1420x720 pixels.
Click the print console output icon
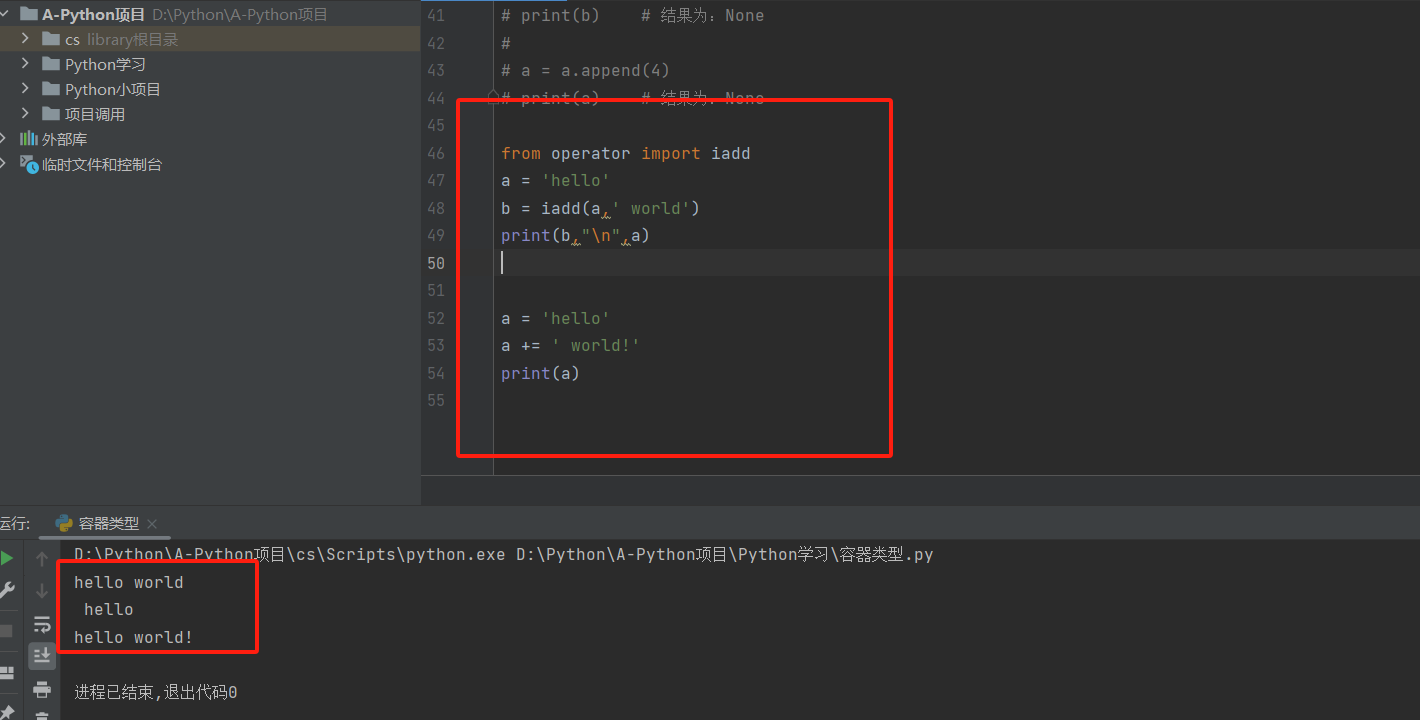click(42, 689)
